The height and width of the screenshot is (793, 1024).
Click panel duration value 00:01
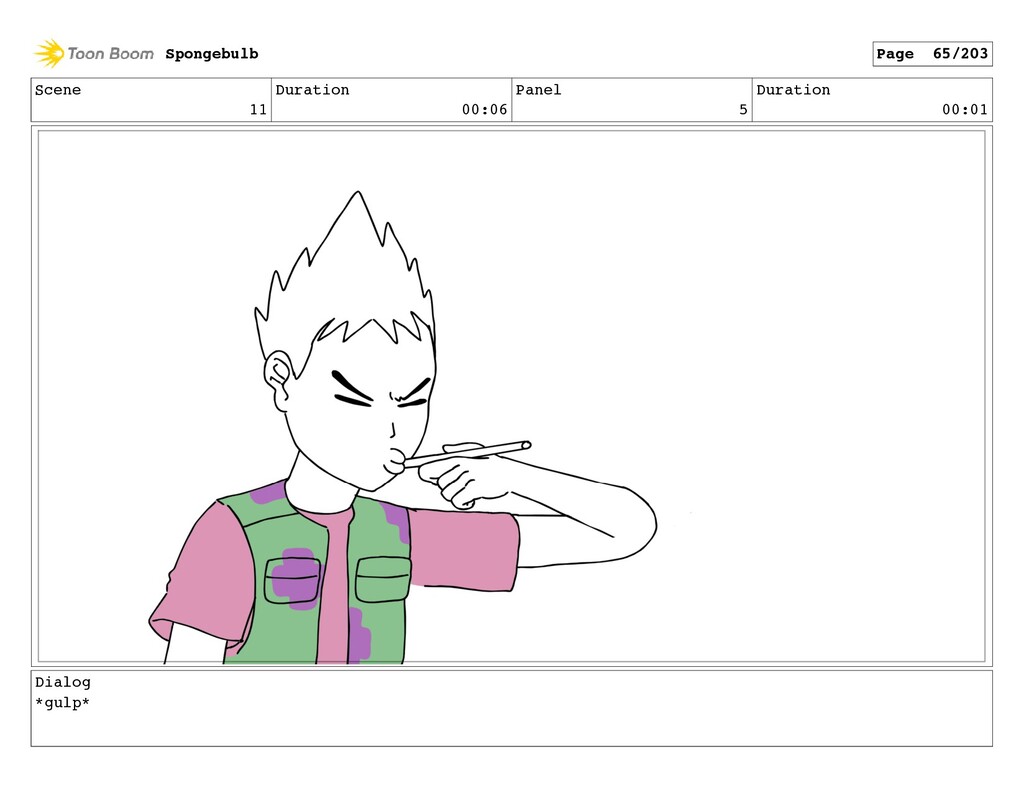tap(965, 109)
